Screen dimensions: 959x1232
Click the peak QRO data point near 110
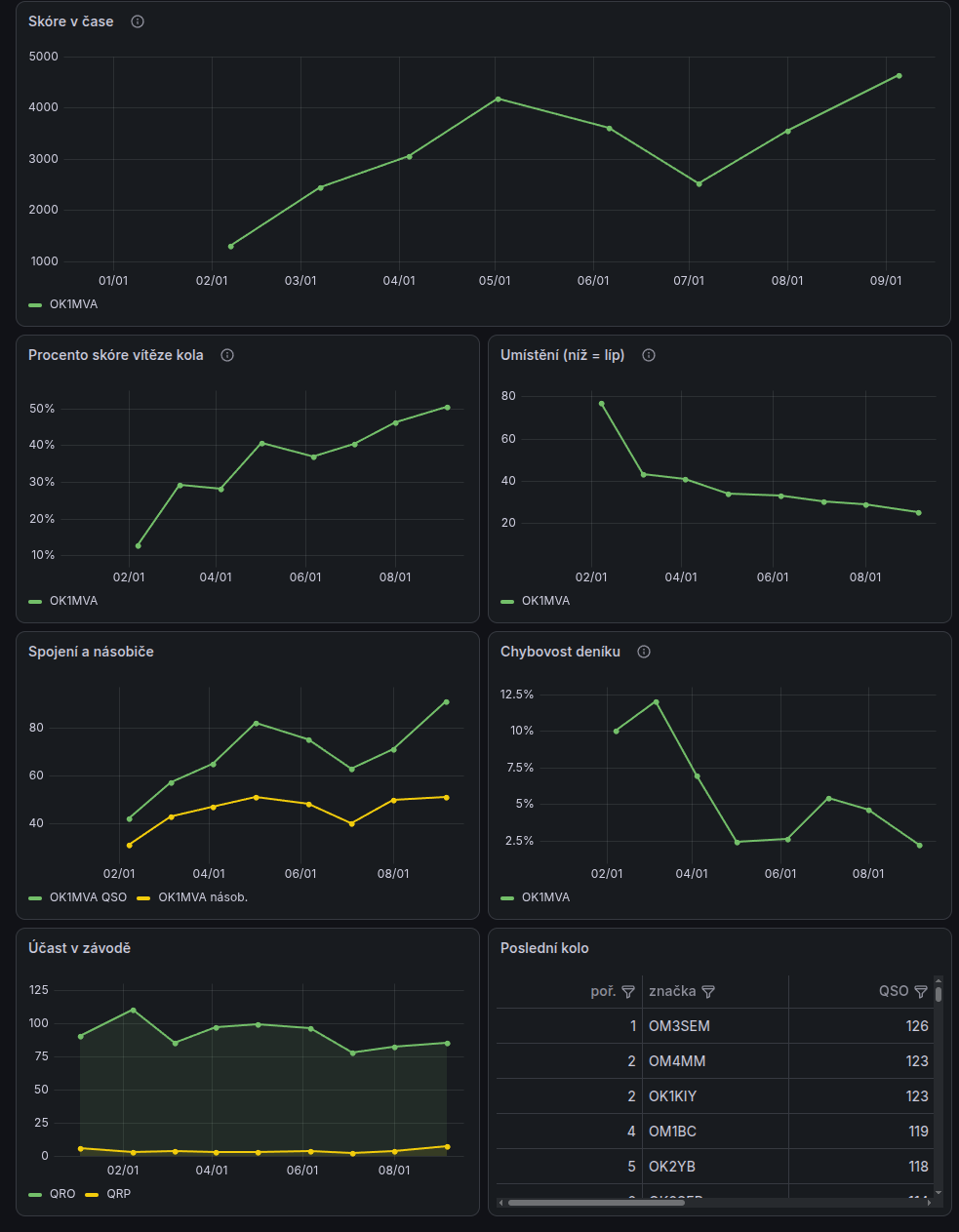click(x=133, y=1010)
